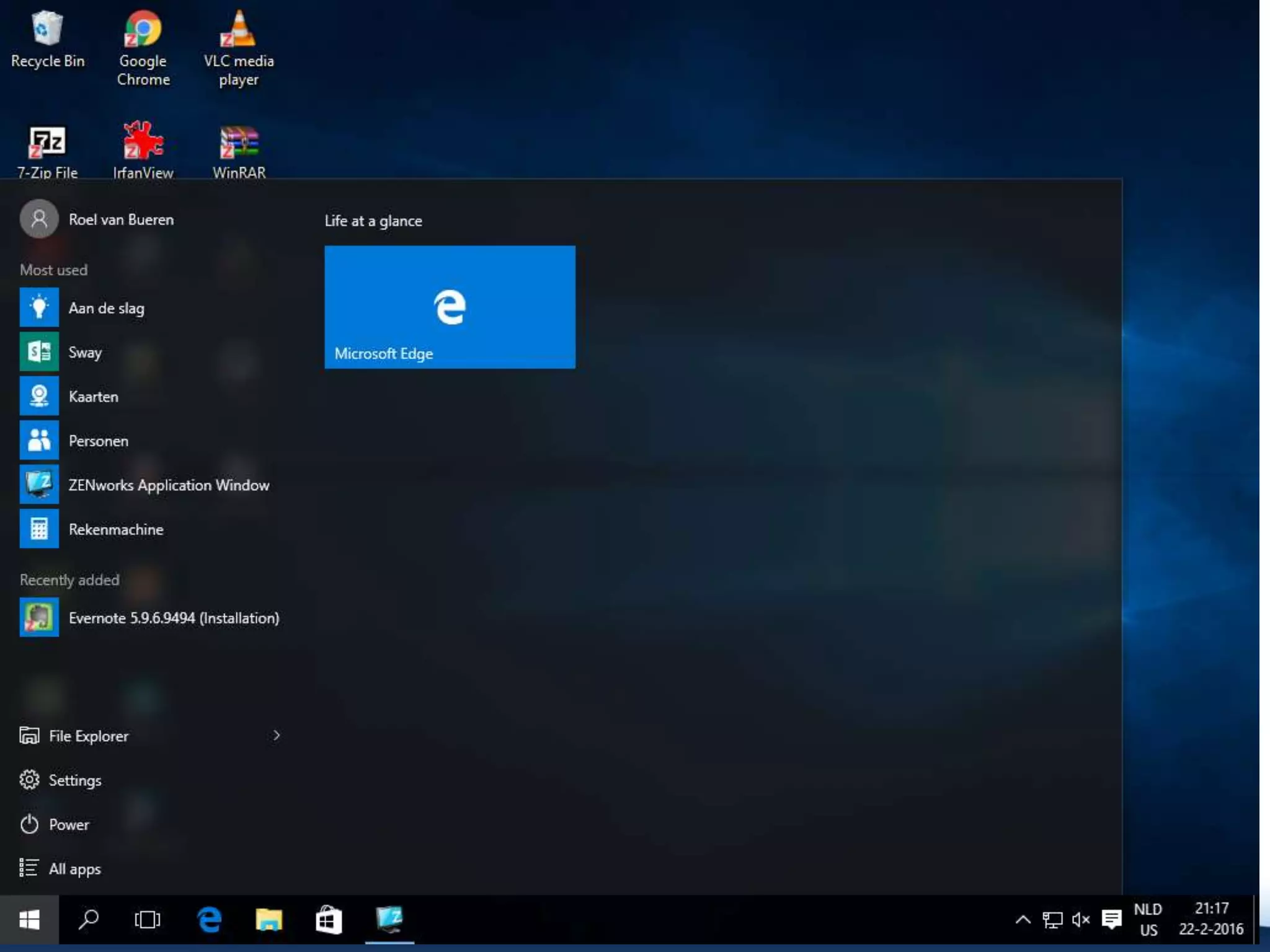Image resolution: width=1270 pixels, height=952 pixels.
Task: Switch to ZENworks window in taskbar
Action: pos(389,920)
